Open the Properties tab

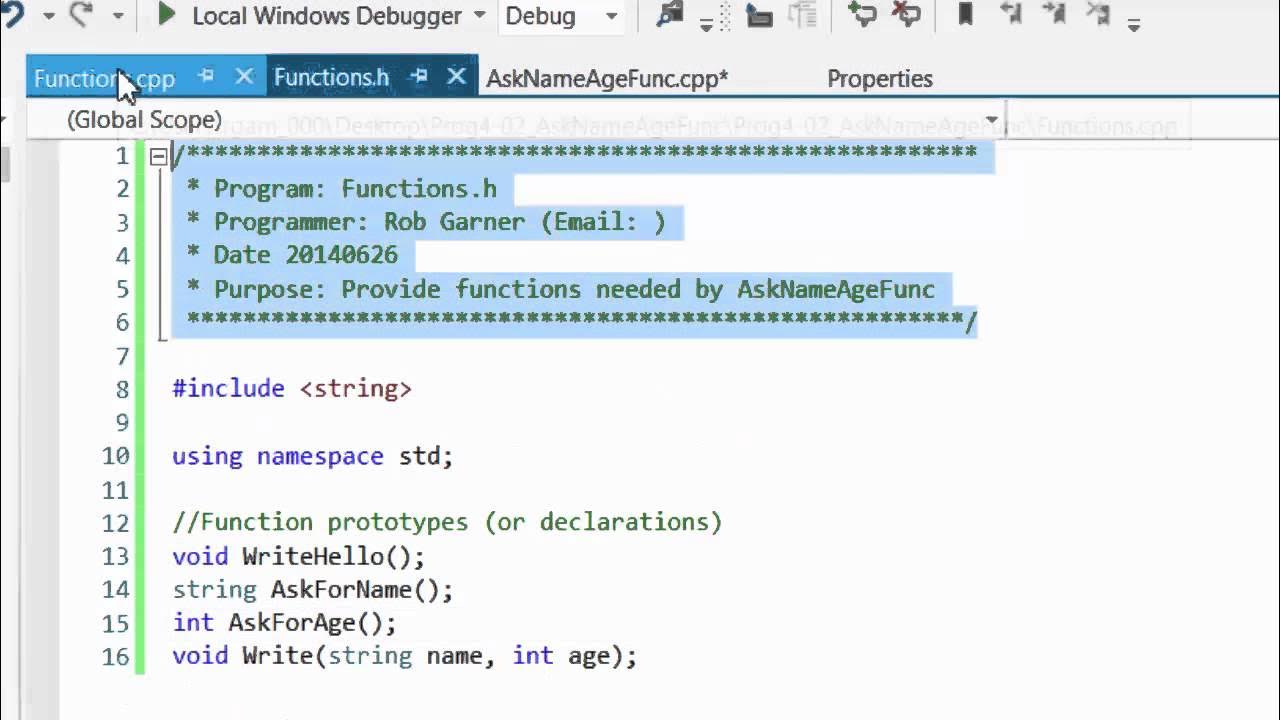coord(880,79)
